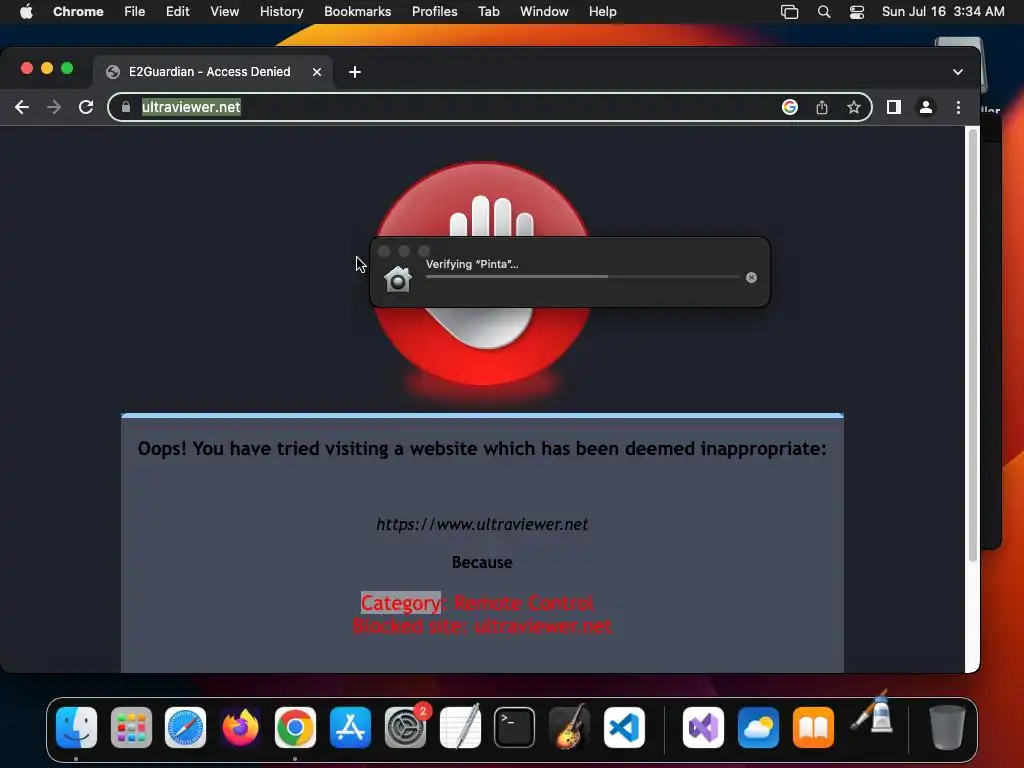
Task: Open the History menu
Action: 281,12
